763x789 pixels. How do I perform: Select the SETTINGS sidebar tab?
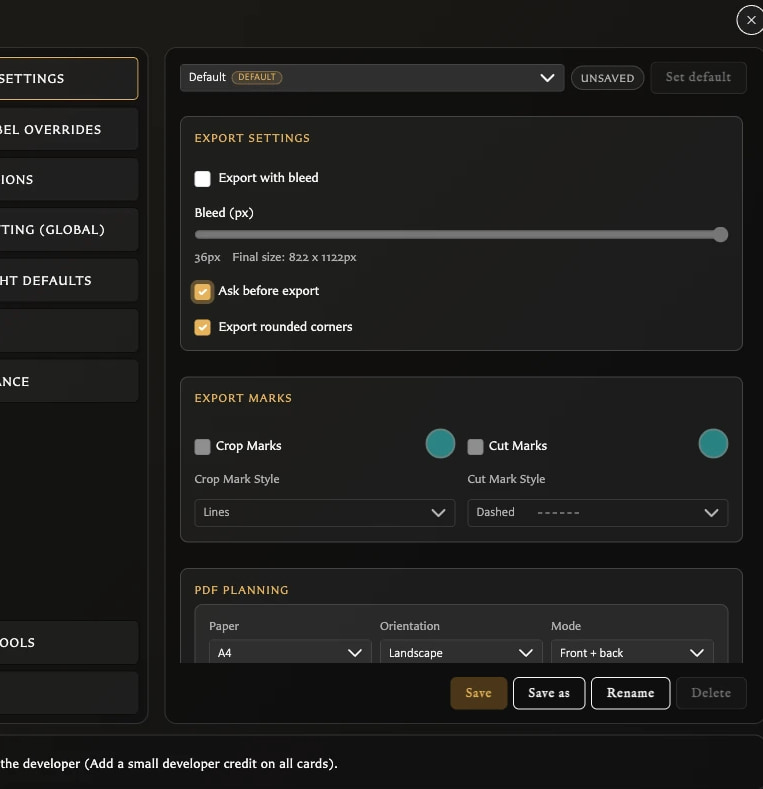(x=68, y=78)
